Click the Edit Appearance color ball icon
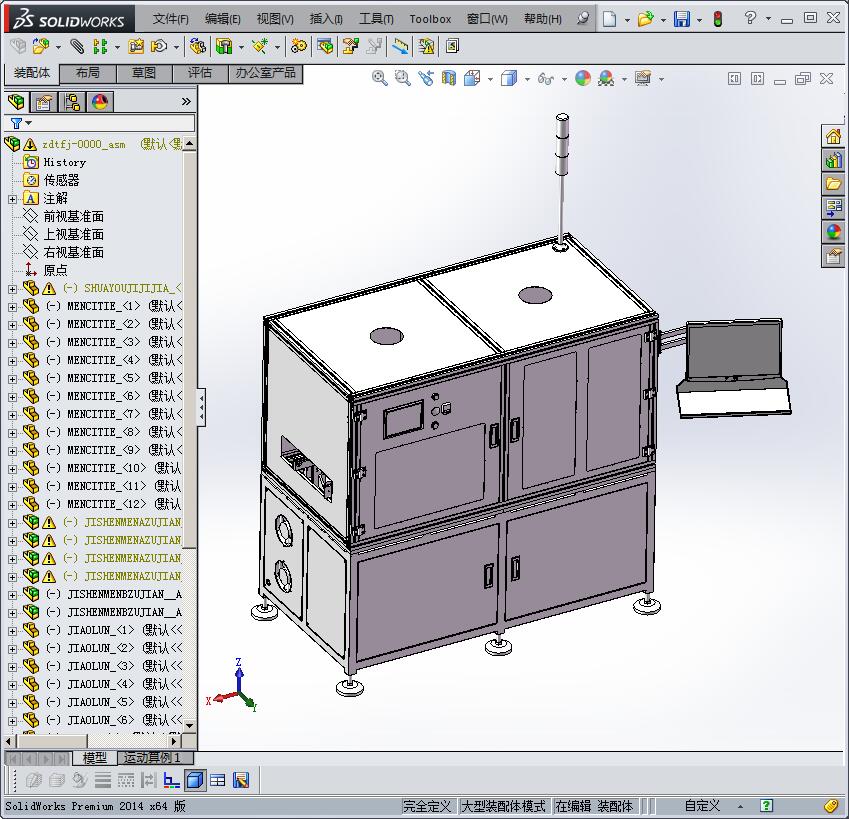The image size is (849, 819). point(583,78)
